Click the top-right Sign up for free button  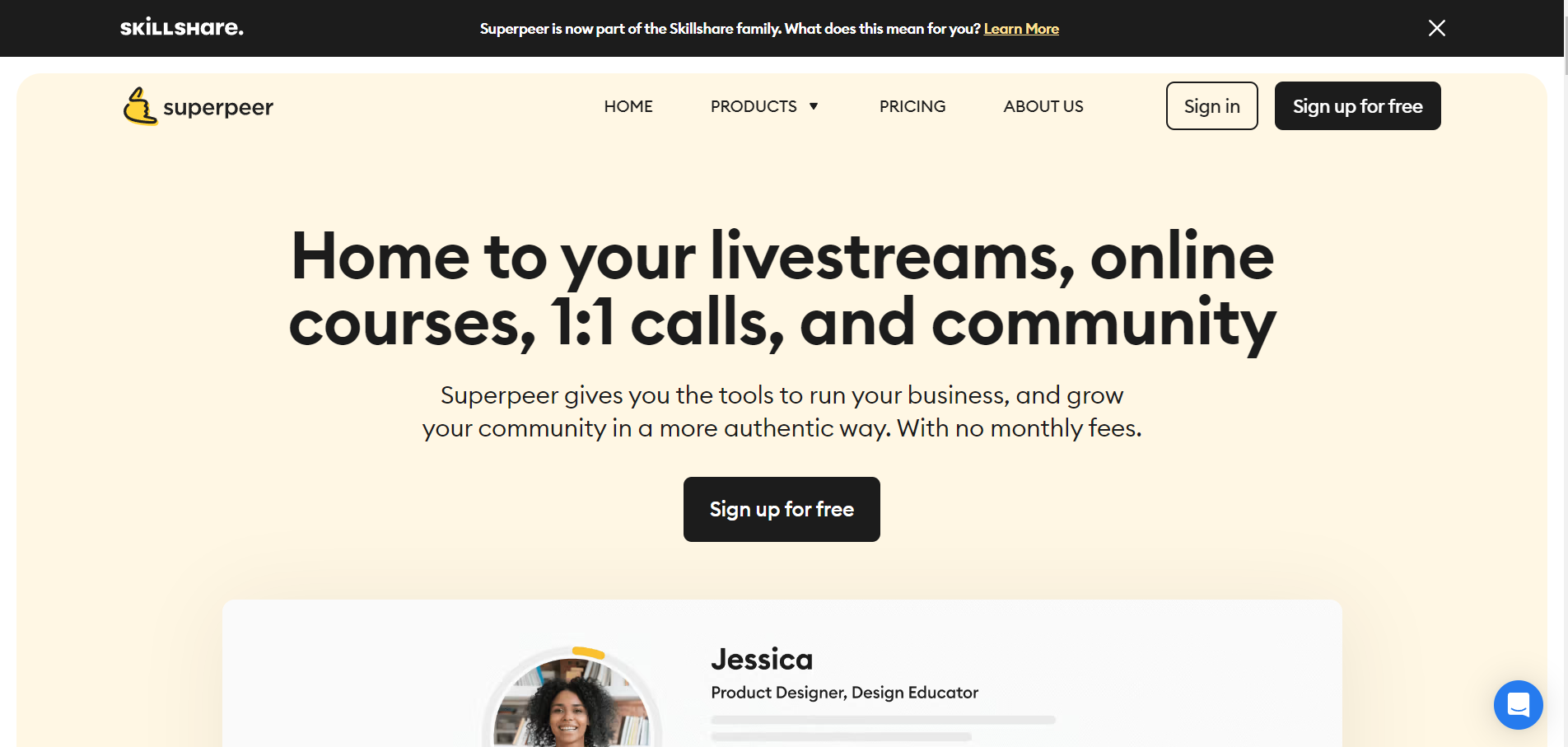click(x=1357, y=105)
